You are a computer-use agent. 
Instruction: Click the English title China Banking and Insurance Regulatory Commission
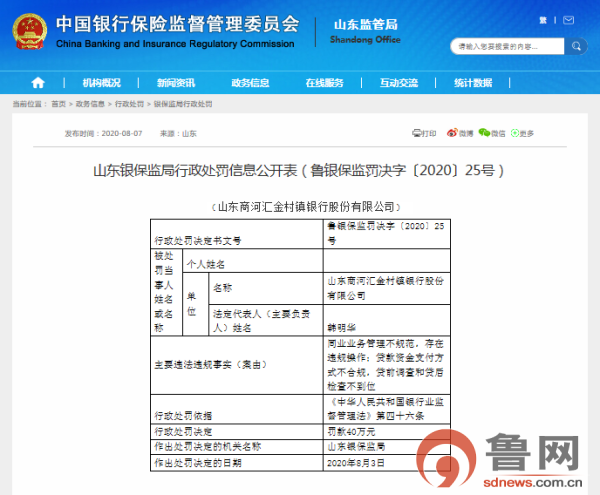click(x=175, y=44)
